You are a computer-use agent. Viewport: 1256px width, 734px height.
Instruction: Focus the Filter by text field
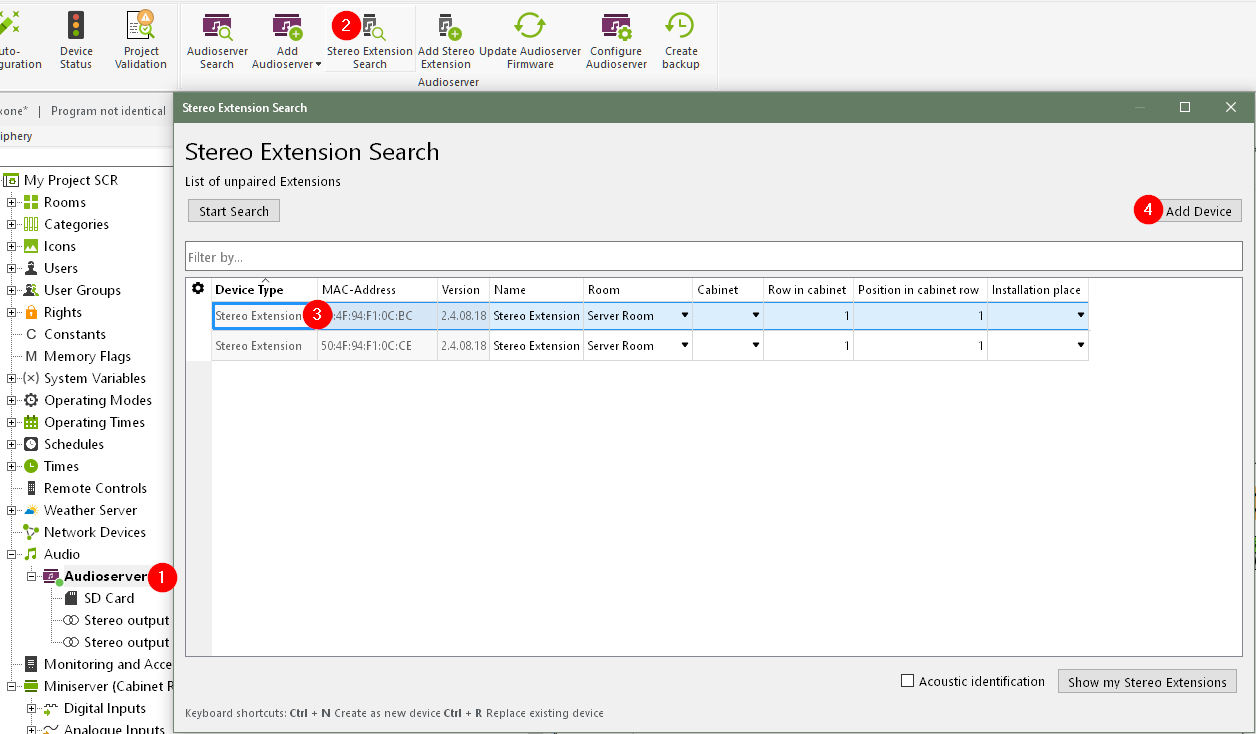click(x=714, y=257)
